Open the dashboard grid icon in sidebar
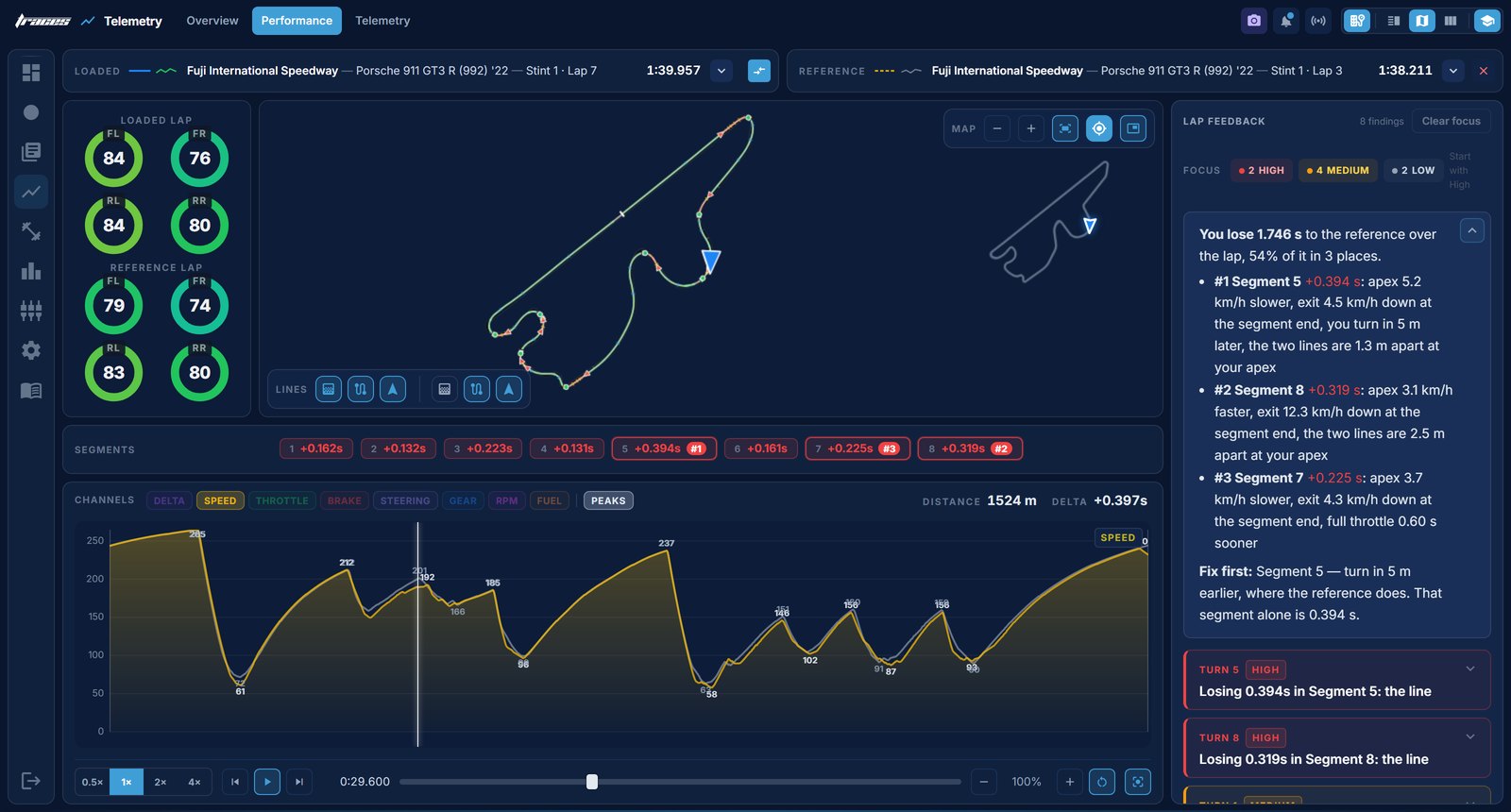1511x812 pixels. click(x=31, y=73)
